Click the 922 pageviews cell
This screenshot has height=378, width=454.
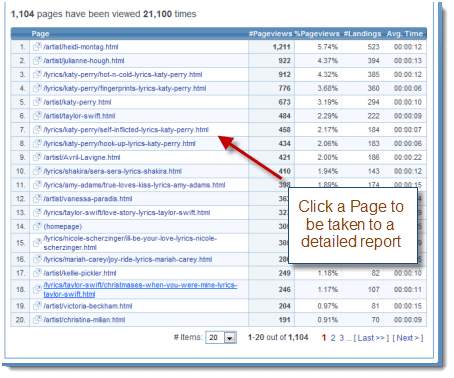(285, 61)
